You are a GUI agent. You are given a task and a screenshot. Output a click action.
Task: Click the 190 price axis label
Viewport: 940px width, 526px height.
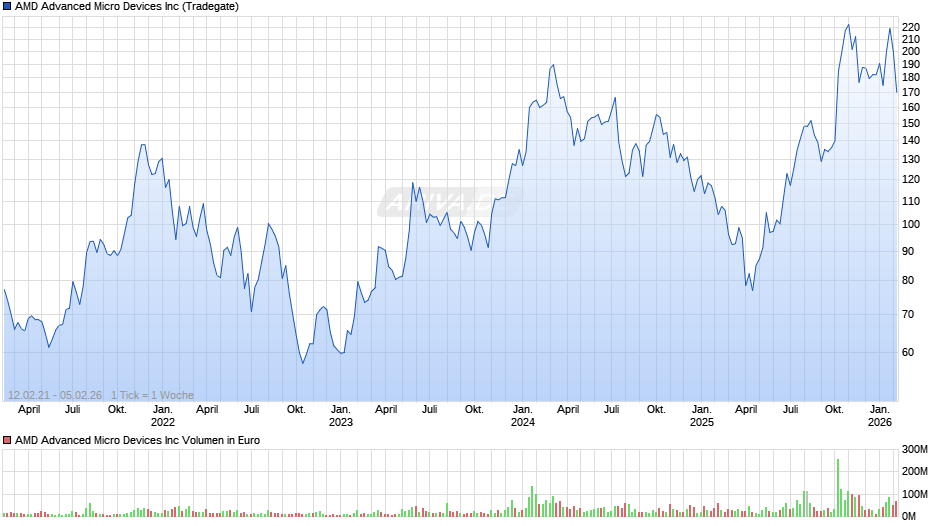coord(911,64)
